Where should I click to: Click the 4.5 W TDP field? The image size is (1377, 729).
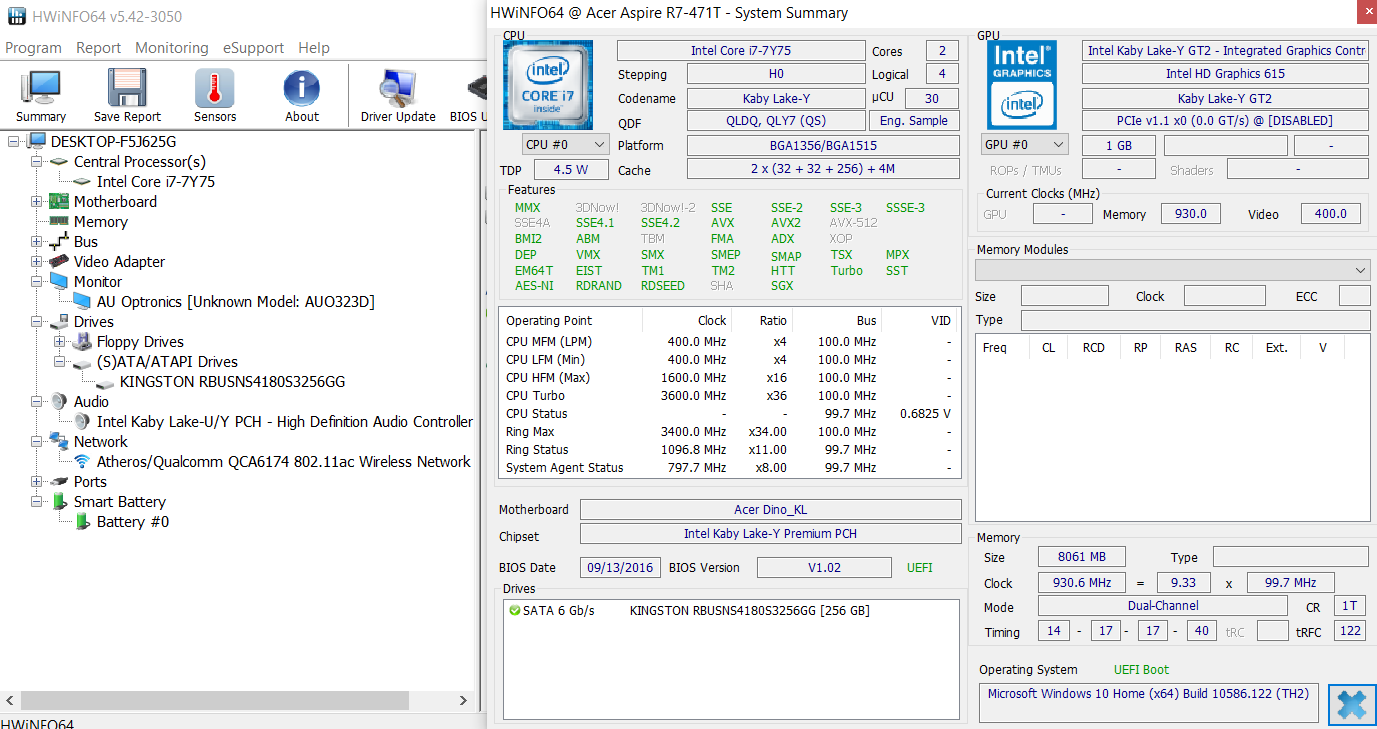pyautogui.click(x=570, y=170)
